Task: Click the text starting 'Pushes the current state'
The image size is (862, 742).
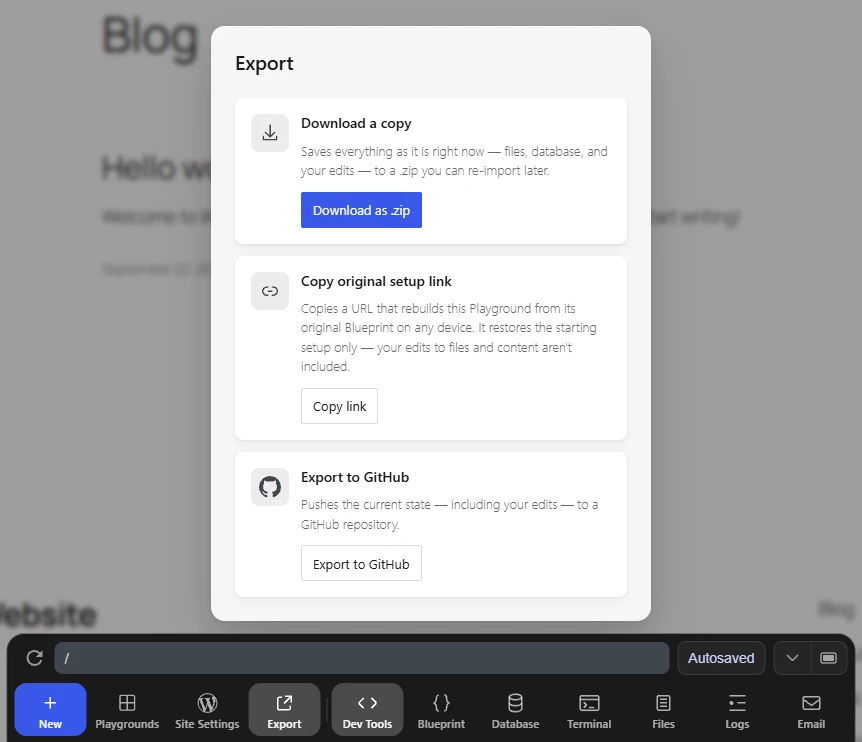Action: pos(450,514)
